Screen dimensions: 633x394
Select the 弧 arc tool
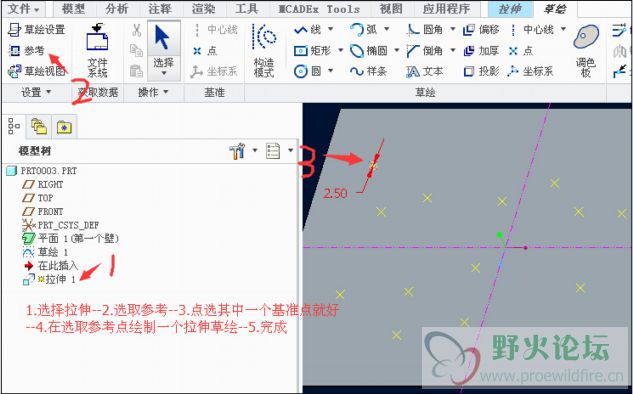[x=364, y=29]
